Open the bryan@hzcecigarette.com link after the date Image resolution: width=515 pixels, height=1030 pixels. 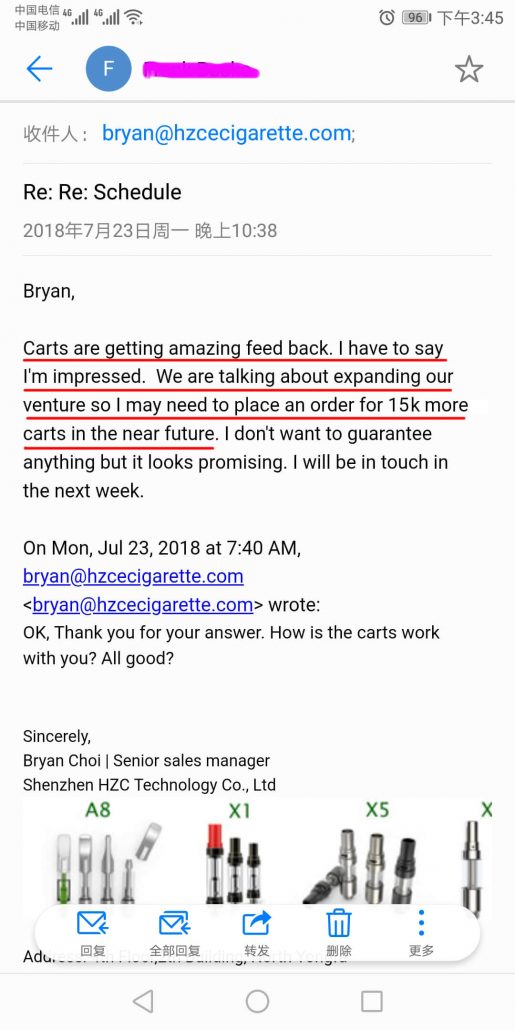click(x=133, y=576)
